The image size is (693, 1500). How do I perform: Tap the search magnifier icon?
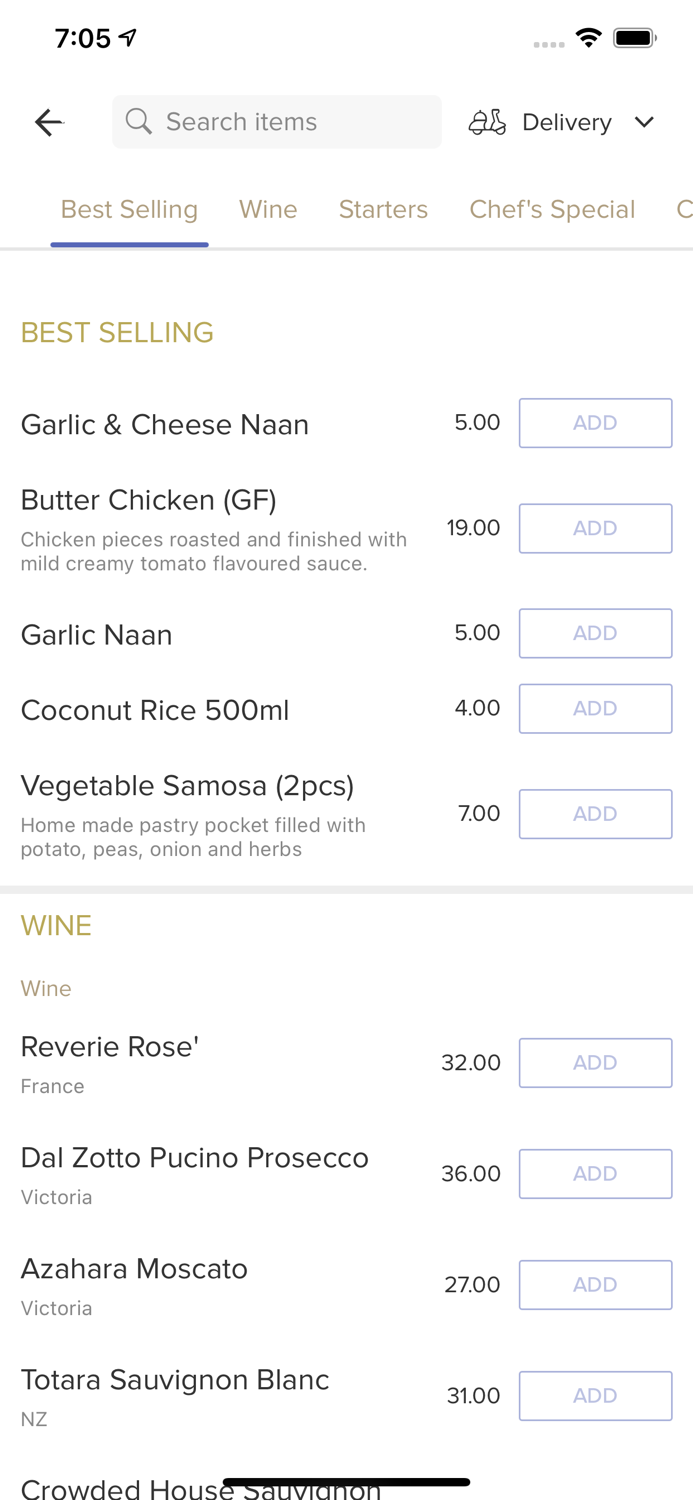(139, 122)
